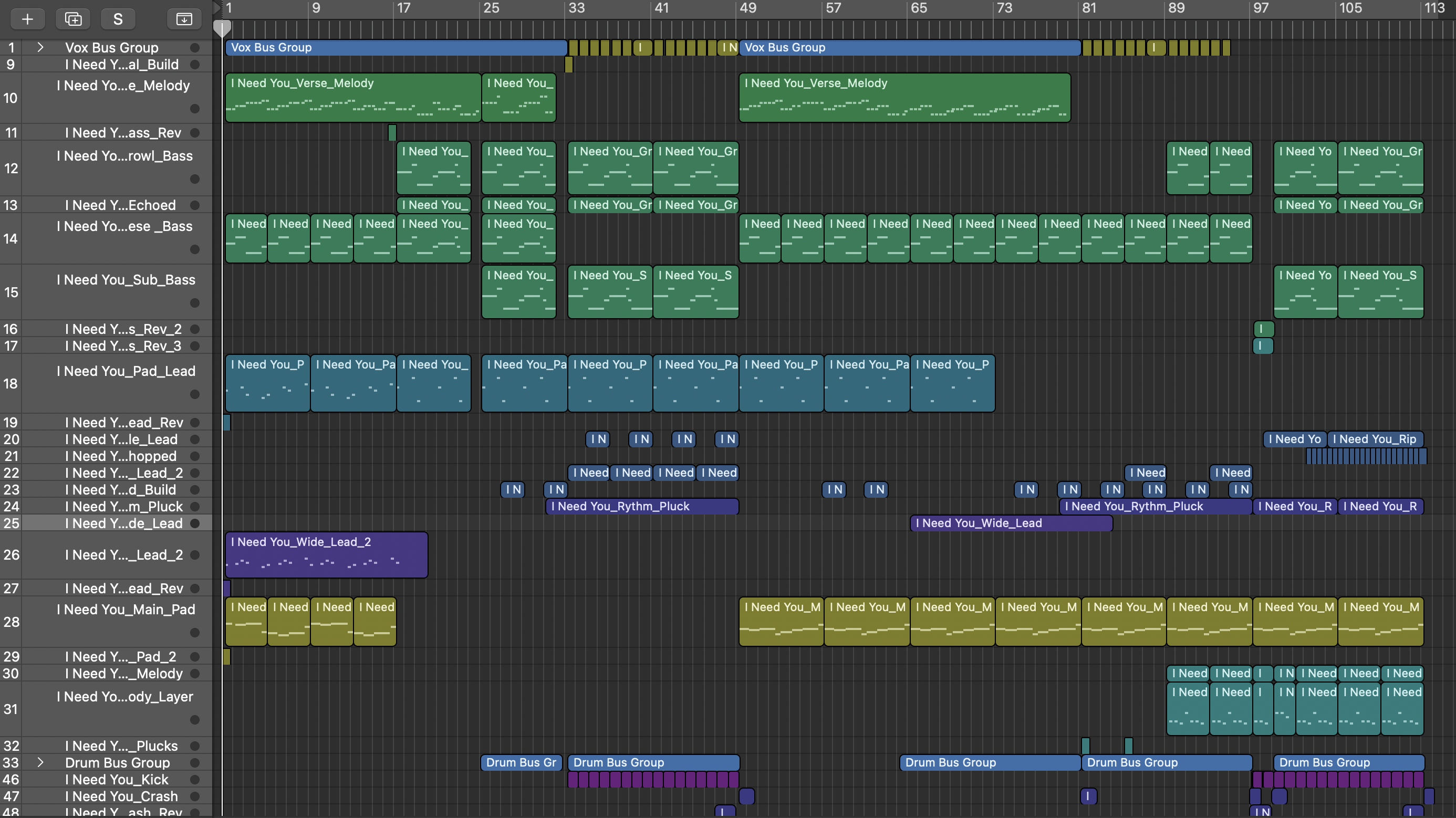
Task: Toggle the dot on I Need You_Kick track
Action: tap(195, 780)
